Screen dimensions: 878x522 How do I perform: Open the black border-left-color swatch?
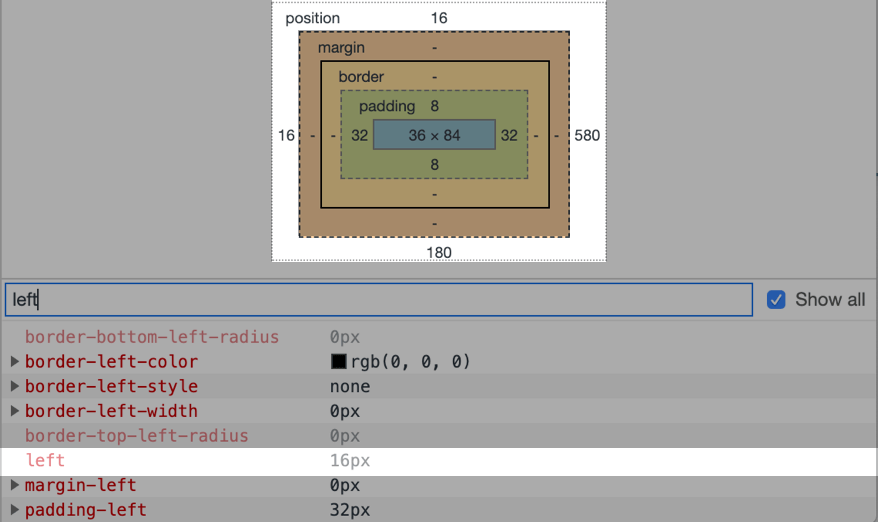point(339,362)
